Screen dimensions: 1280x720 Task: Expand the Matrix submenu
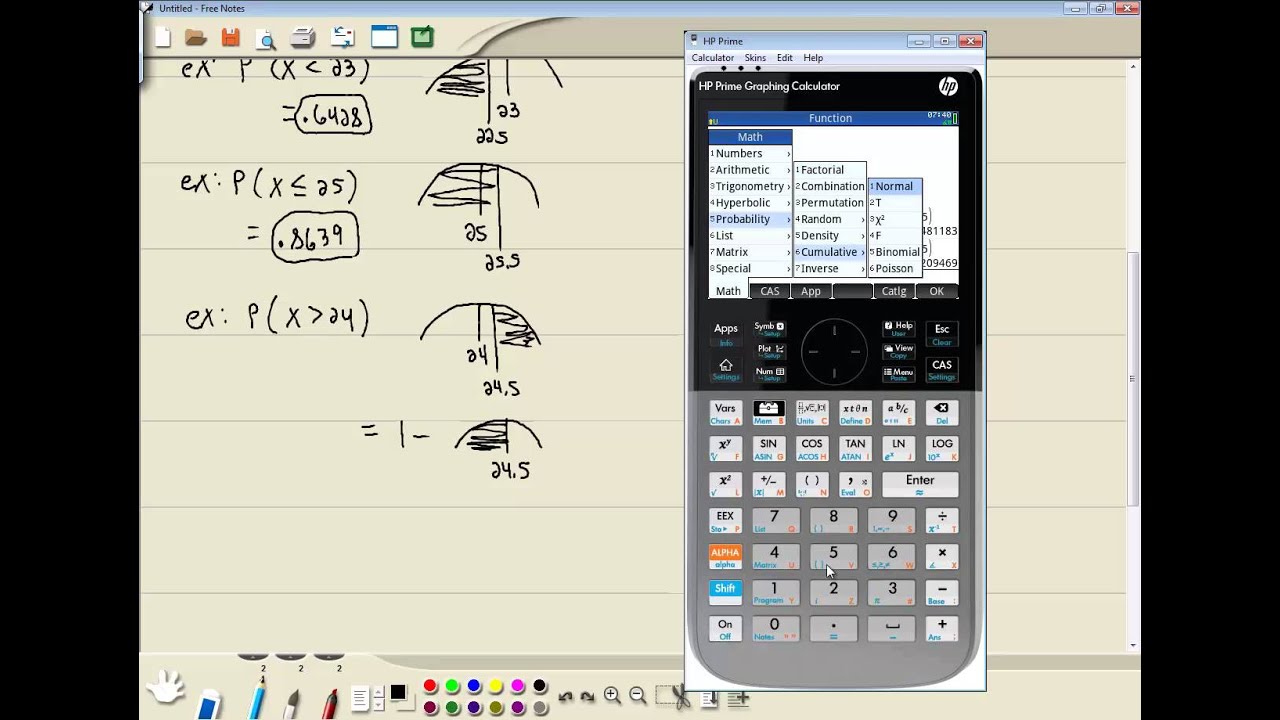point(750,252)
